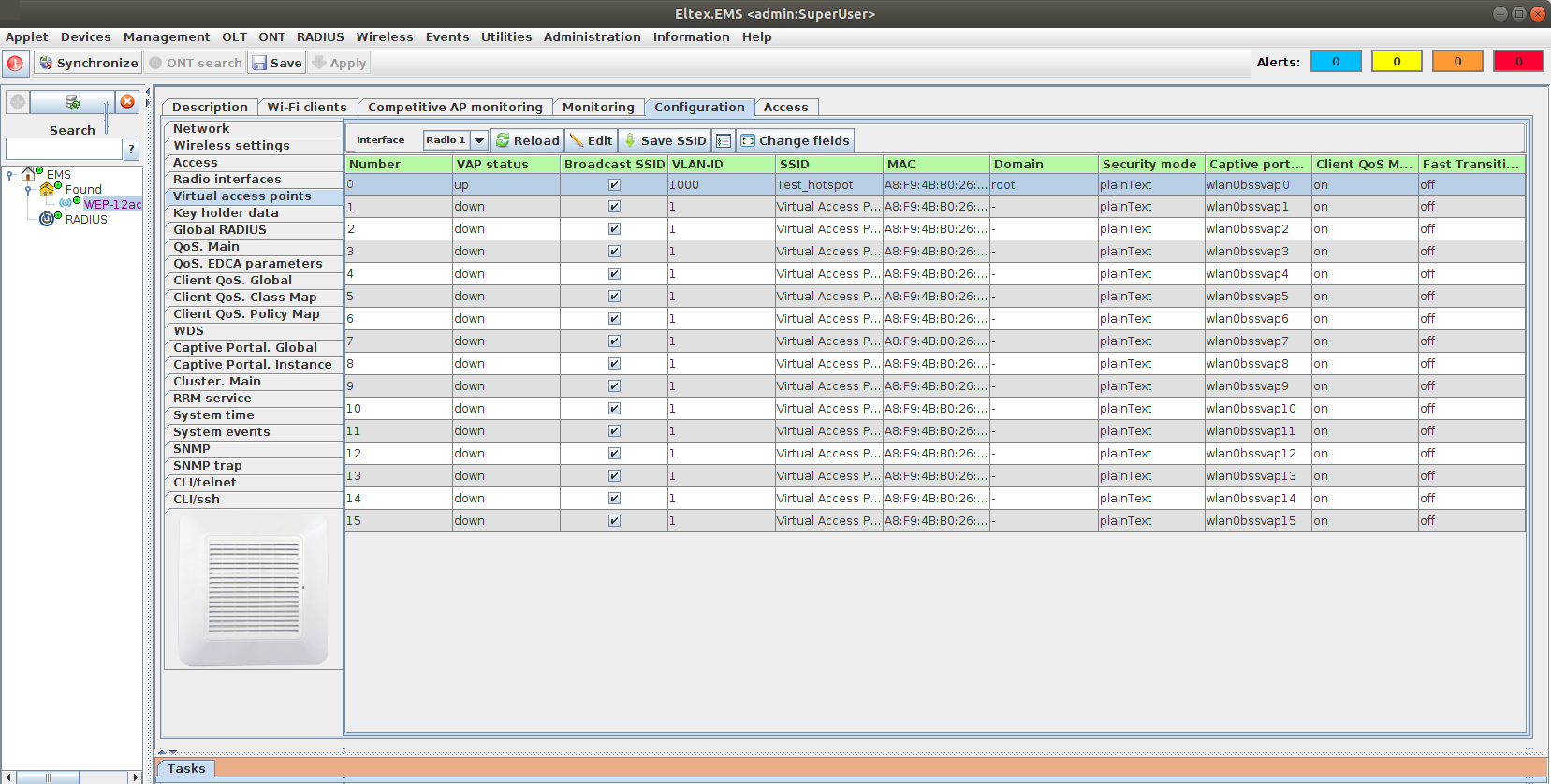Toggle Broadcast SSID checkbox for VAP 12
1551x784 pixels.
tap(614, 454)
